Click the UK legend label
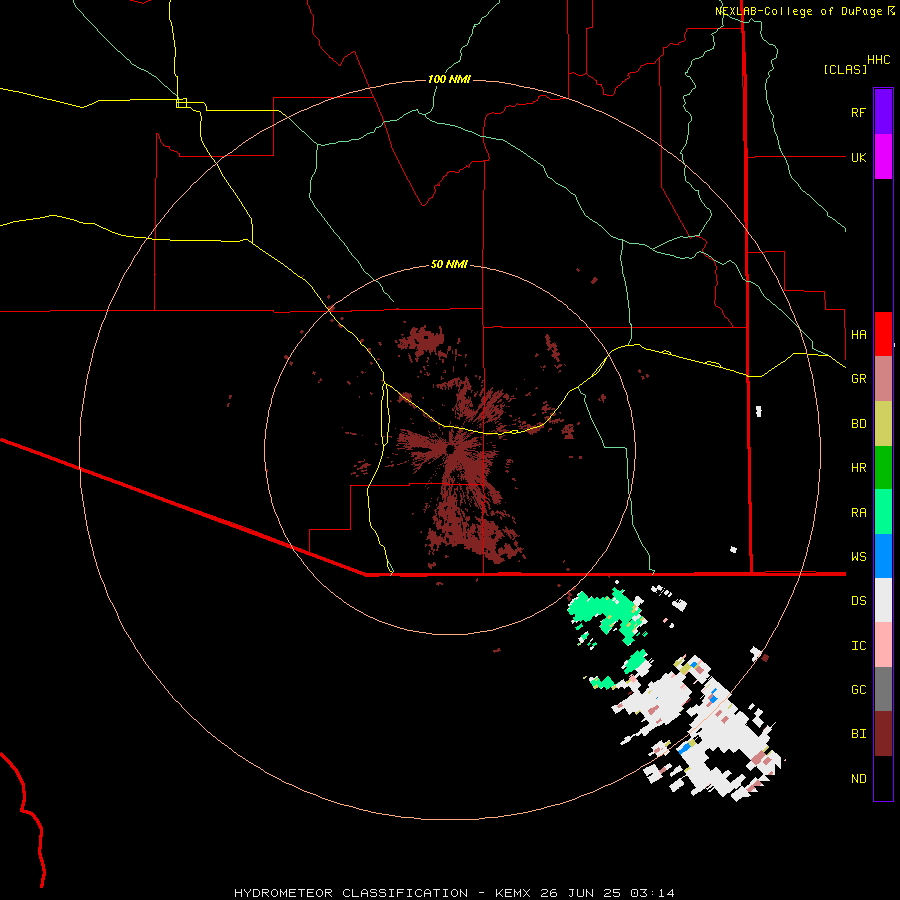900x900 pixels. tap(858, 157)
